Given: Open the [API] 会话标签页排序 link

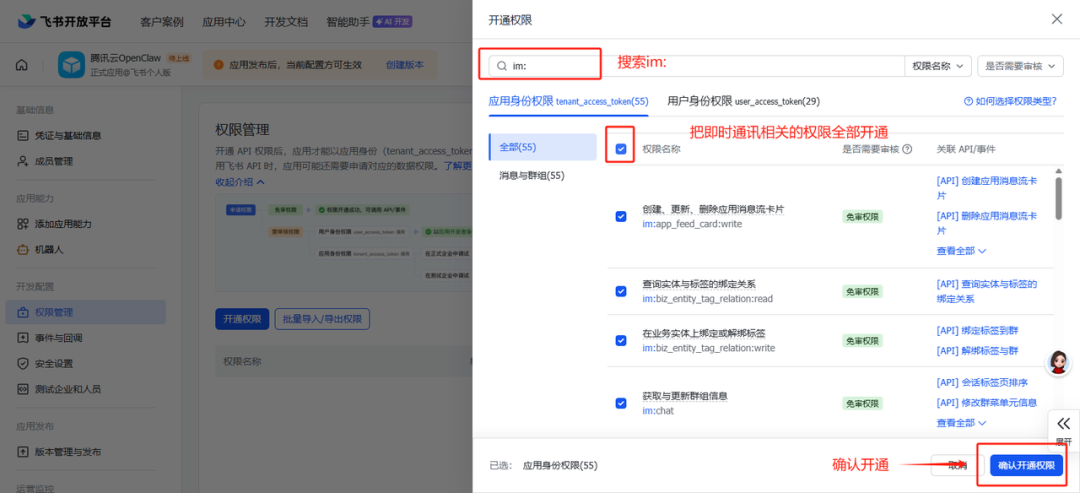Looking at the screenshot, I should pos(982,382).
